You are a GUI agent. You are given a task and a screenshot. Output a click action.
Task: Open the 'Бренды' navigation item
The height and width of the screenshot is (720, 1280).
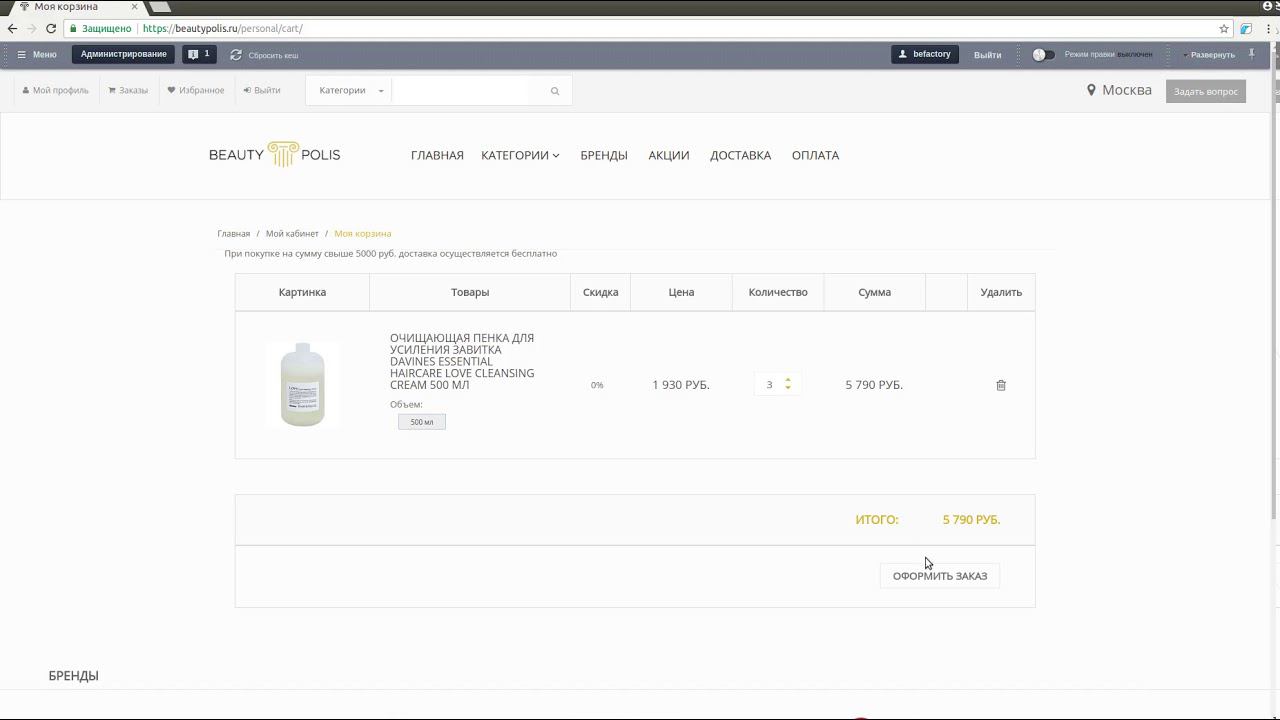pyautogui.click(x=604, y=155)
